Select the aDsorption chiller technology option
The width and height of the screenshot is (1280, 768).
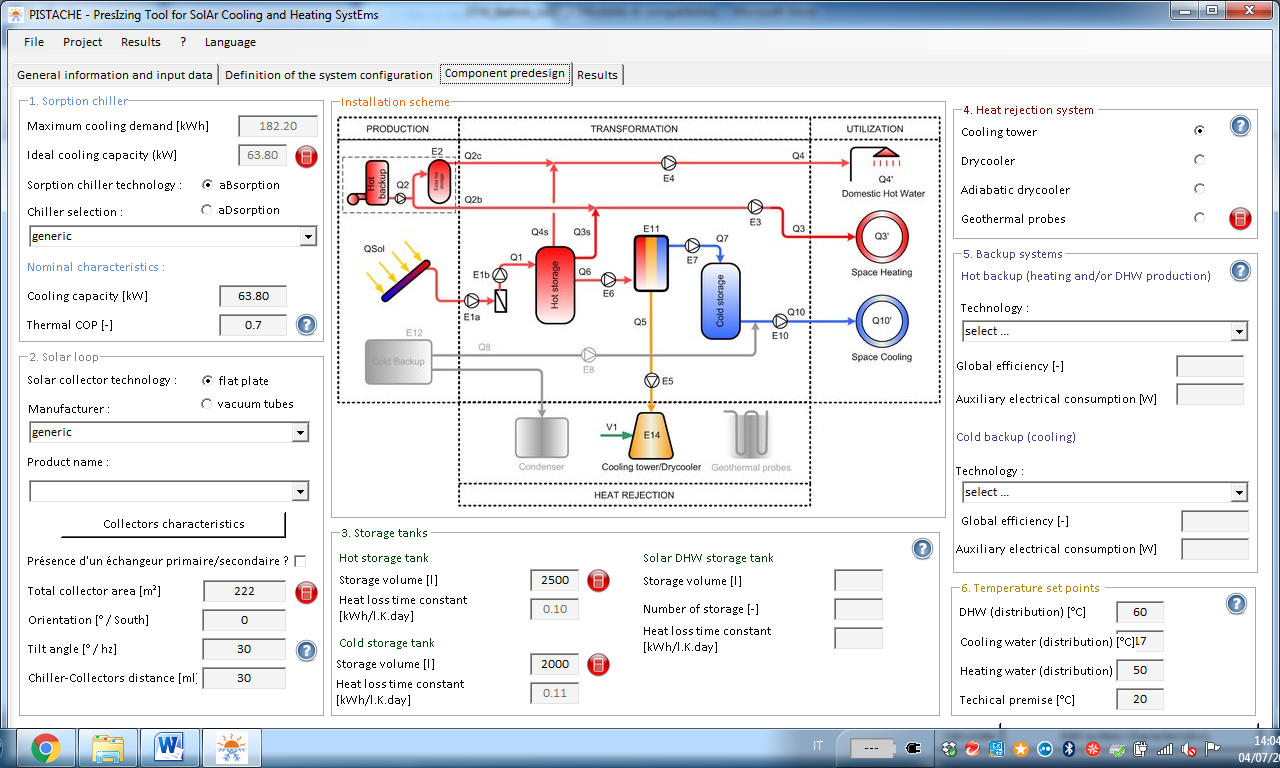coord(207,210)
